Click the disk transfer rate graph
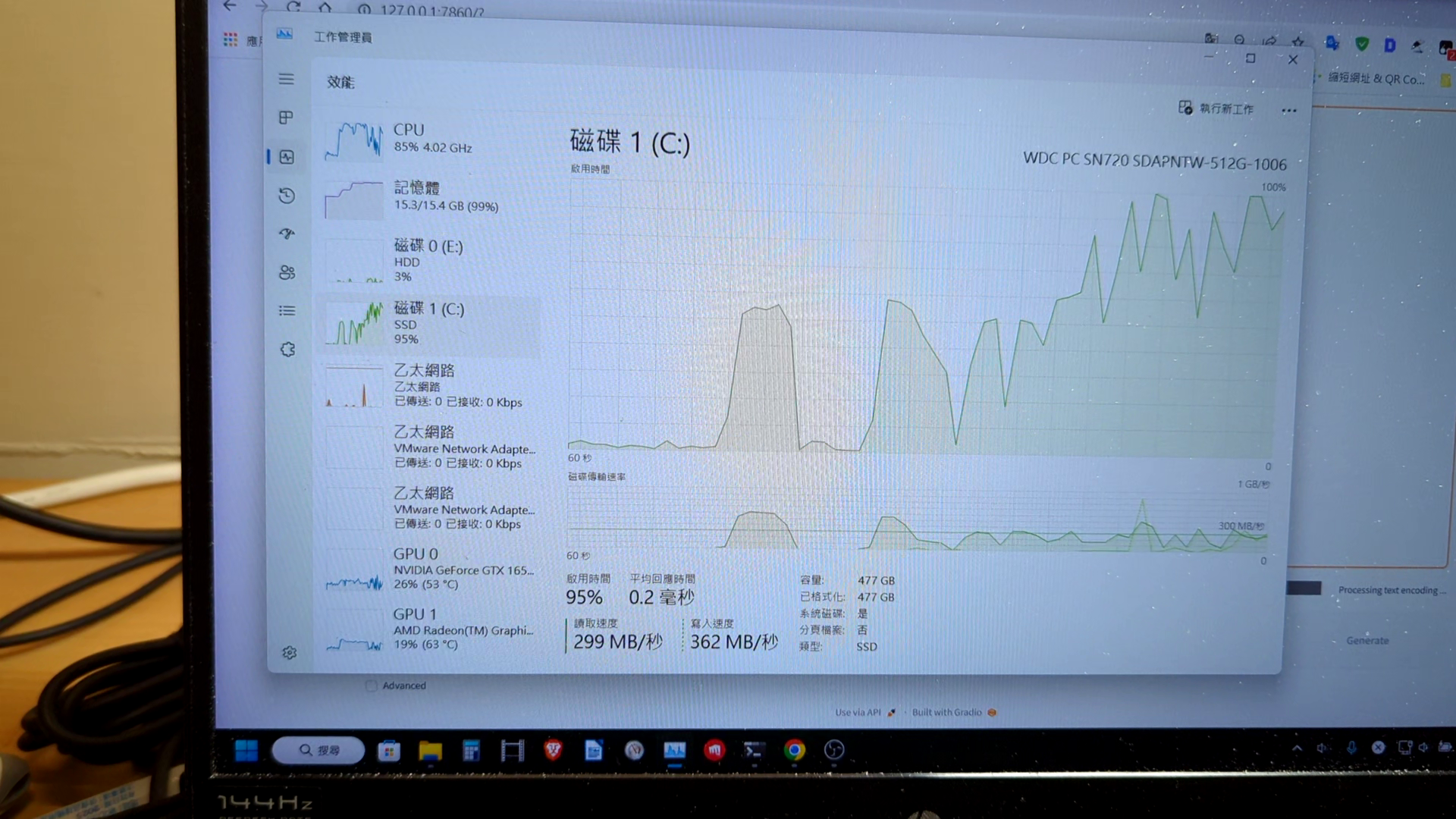 [x=918, y=519]
